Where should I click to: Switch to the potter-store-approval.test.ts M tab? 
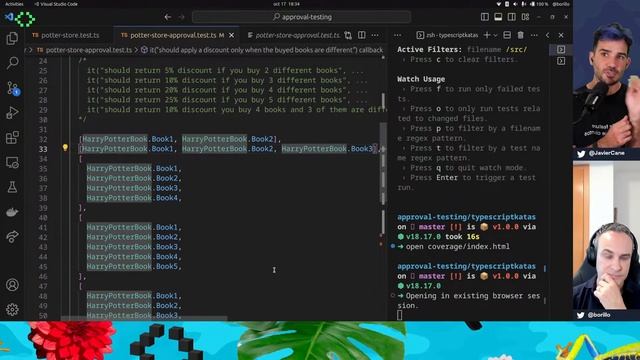172,36
